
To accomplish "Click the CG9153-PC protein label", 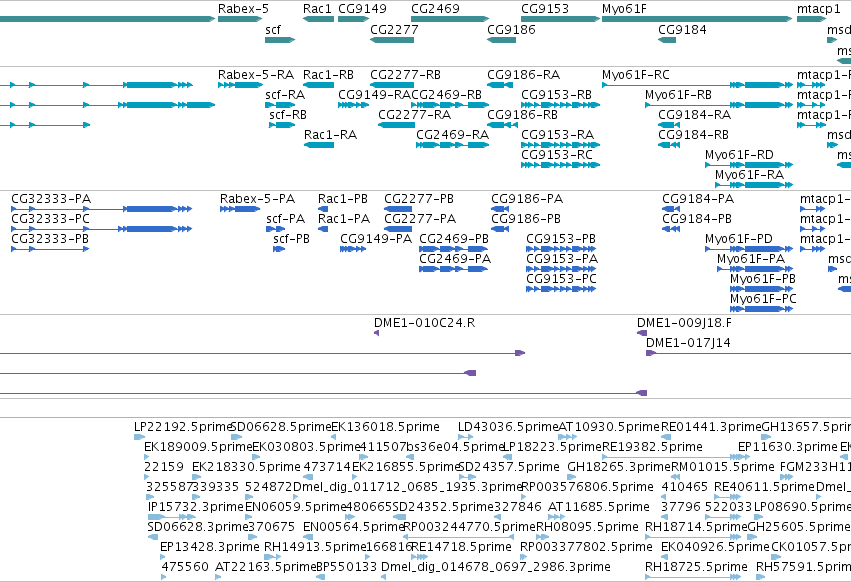I will [561, 279].
